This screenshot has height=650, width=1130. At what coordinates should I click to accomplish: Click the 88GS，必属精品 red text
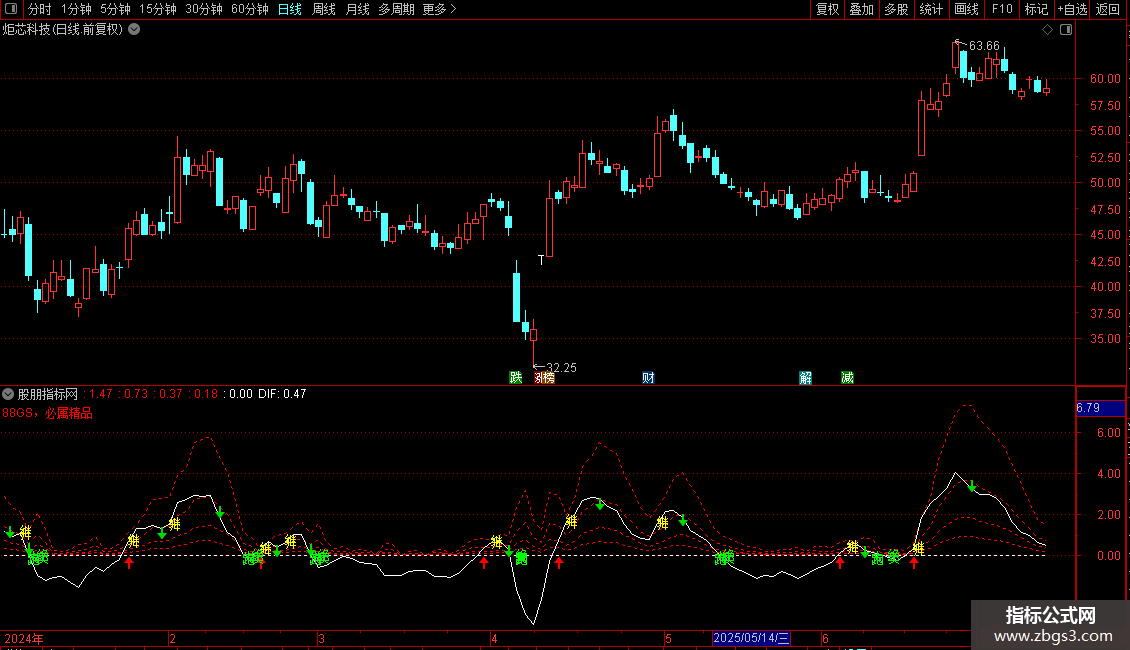coord(48,414)
